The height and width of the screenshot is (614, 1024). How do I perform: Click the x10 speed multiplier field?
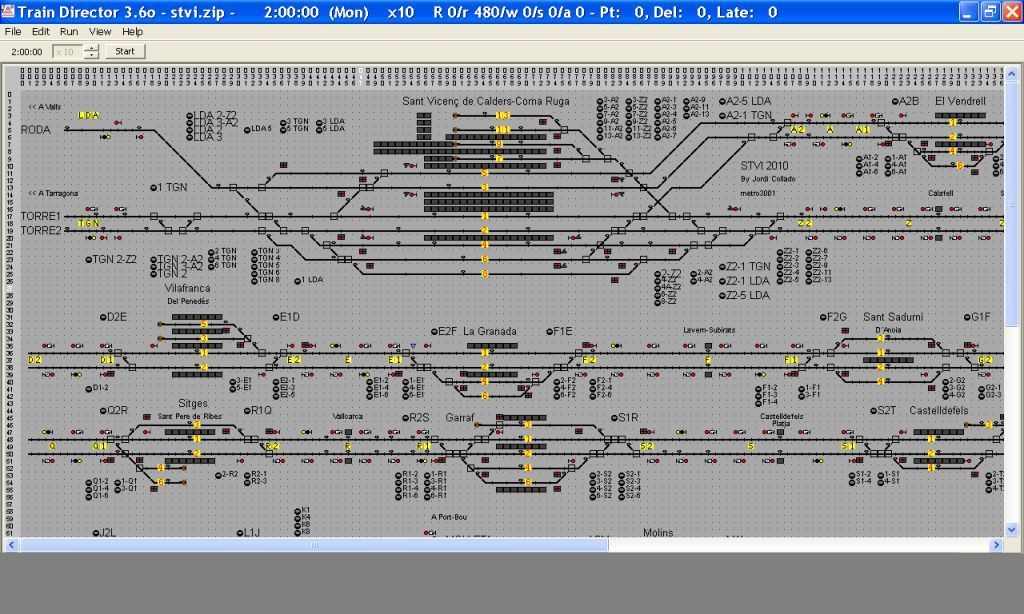(66, 51)
